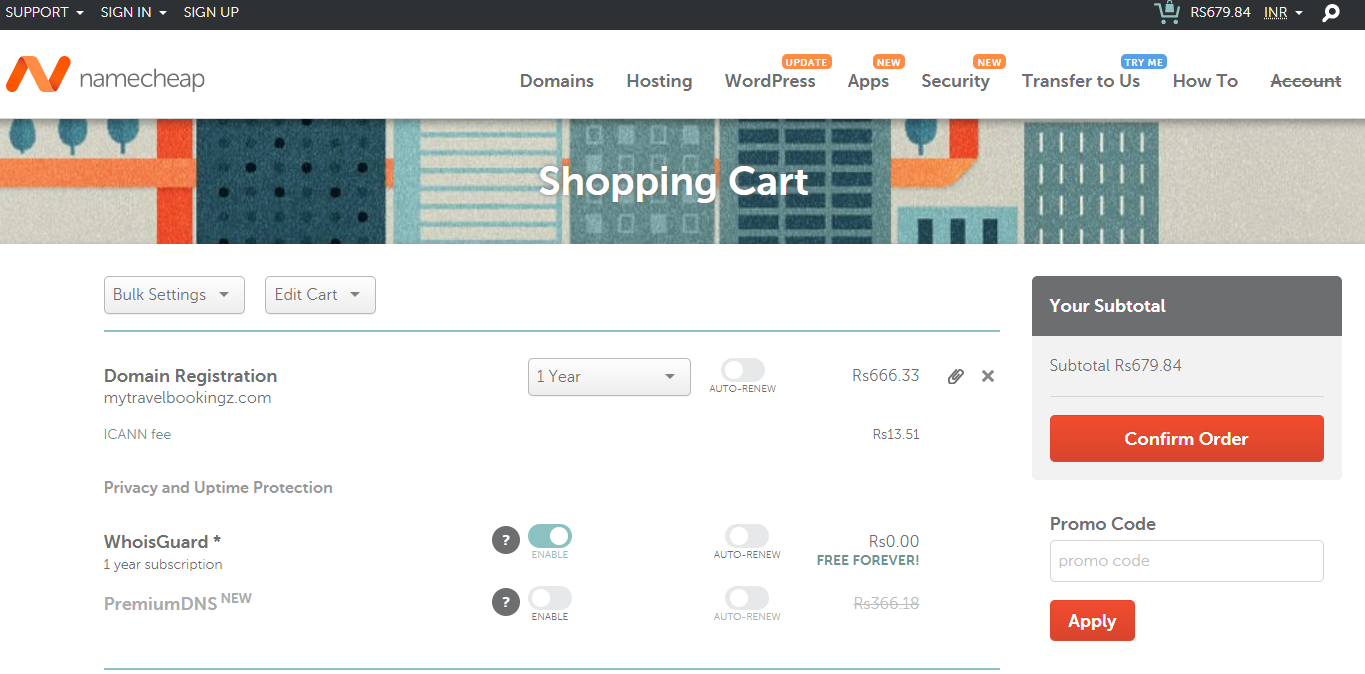
Task: Toggle auto-renew for PremiumDNS
Action: [747, 598]
